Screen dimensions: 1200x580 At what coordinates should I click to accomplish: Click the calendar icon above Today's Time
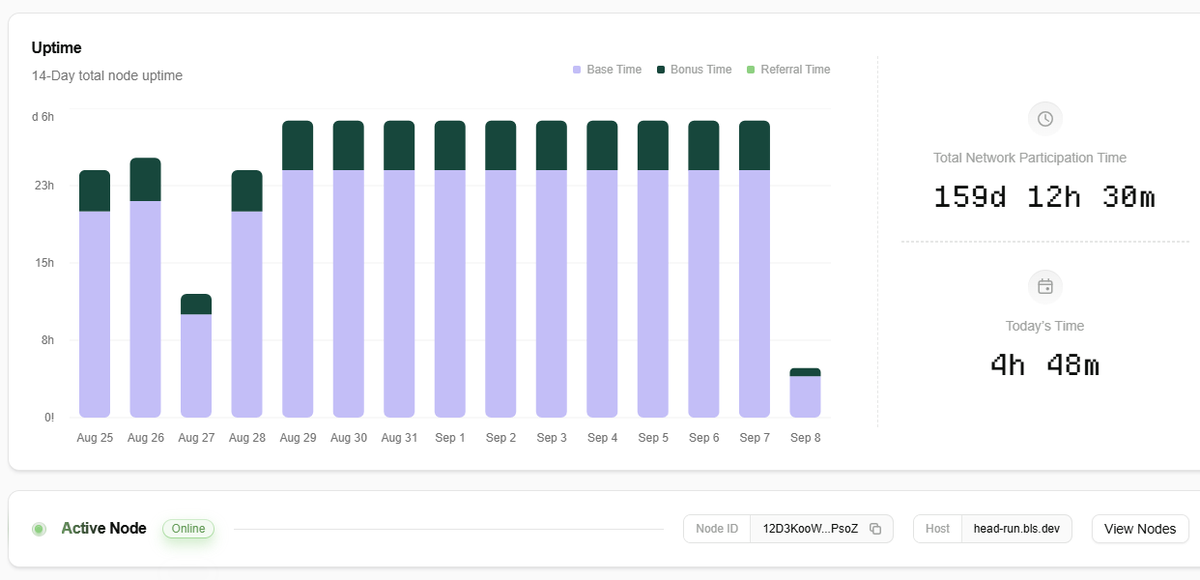tap(1045, 287)
